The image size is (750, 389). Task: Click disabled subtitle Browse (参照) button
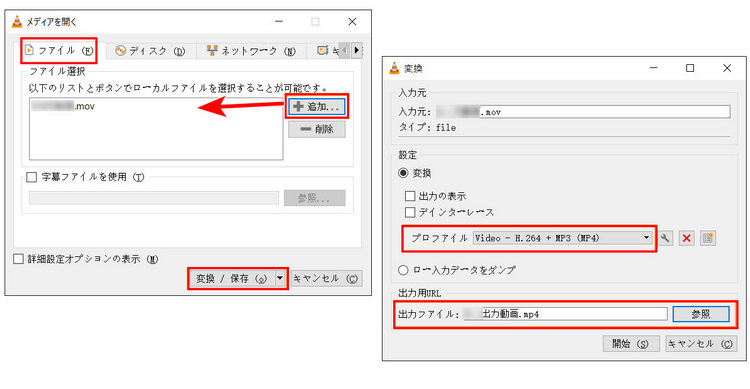pos(314,198)
